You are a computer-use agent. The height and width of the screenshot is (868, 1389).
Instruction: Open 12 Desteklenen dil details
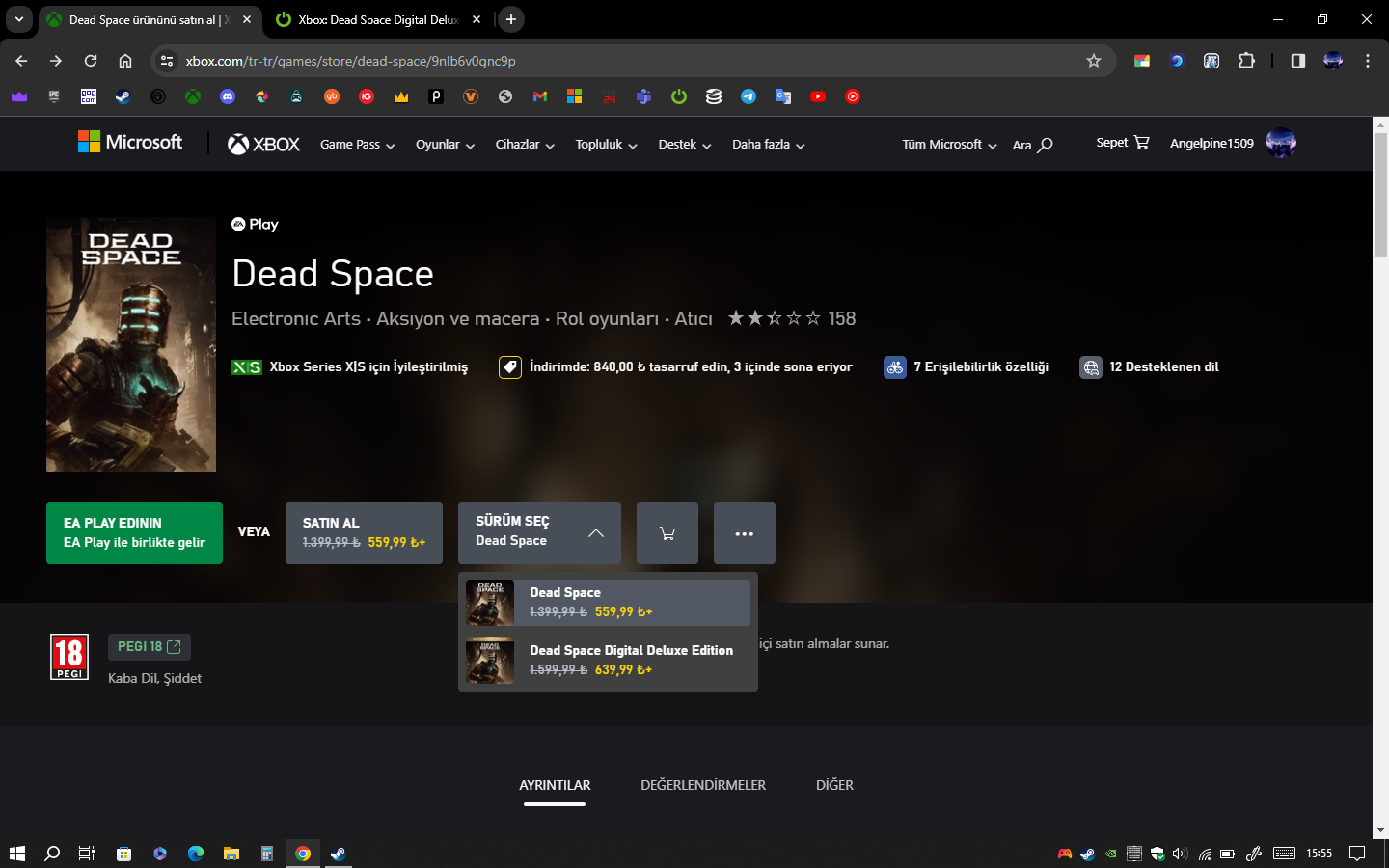[1149, 366]
